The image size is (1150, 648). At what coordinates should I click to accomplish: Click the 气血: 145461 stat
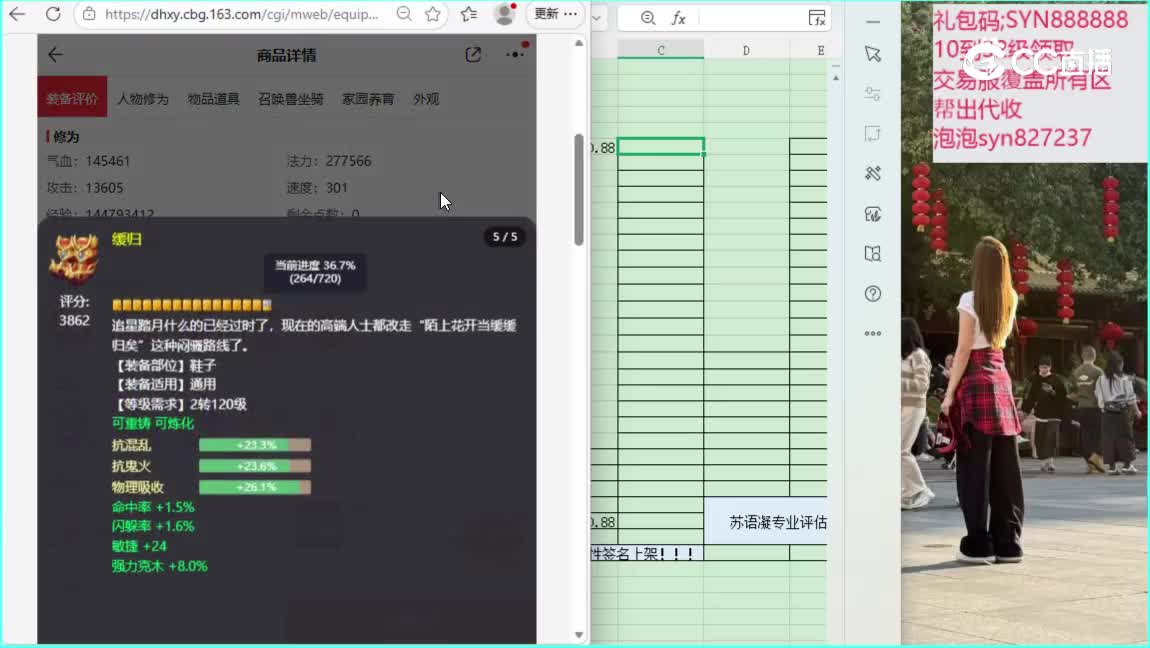(88, 161)
